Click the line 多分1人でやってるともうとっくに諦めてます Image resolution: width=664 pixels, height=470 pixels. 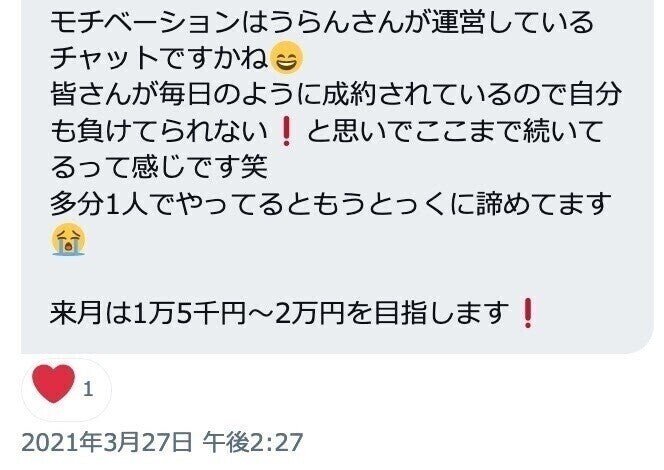[331, 204]
